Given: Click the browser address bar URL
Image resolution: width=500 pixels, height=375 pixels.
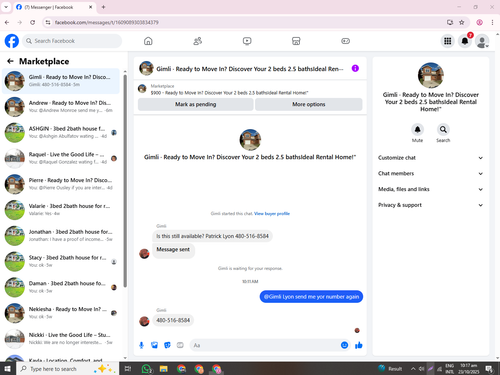Looking at the screenshot, I should tap(107, 22).
